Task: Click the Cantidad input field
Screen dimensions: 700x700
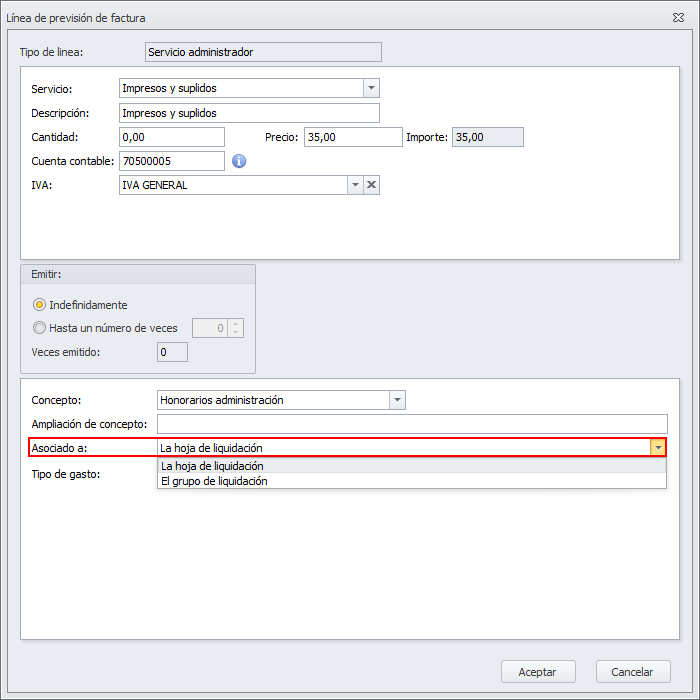Action: pyautogui.click(x=171, y=137)
